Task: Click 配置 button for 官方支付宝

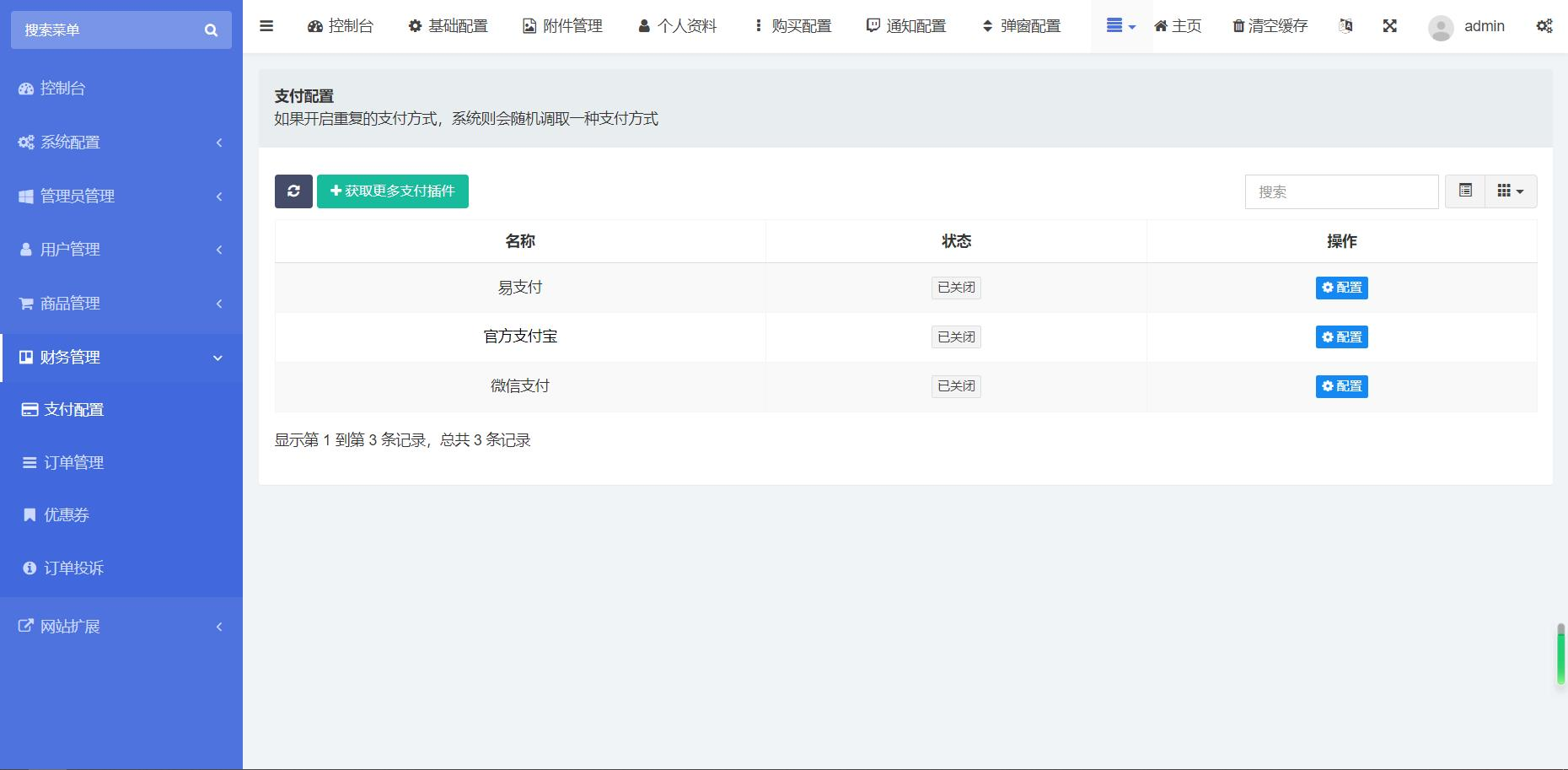Action: 1341,337
